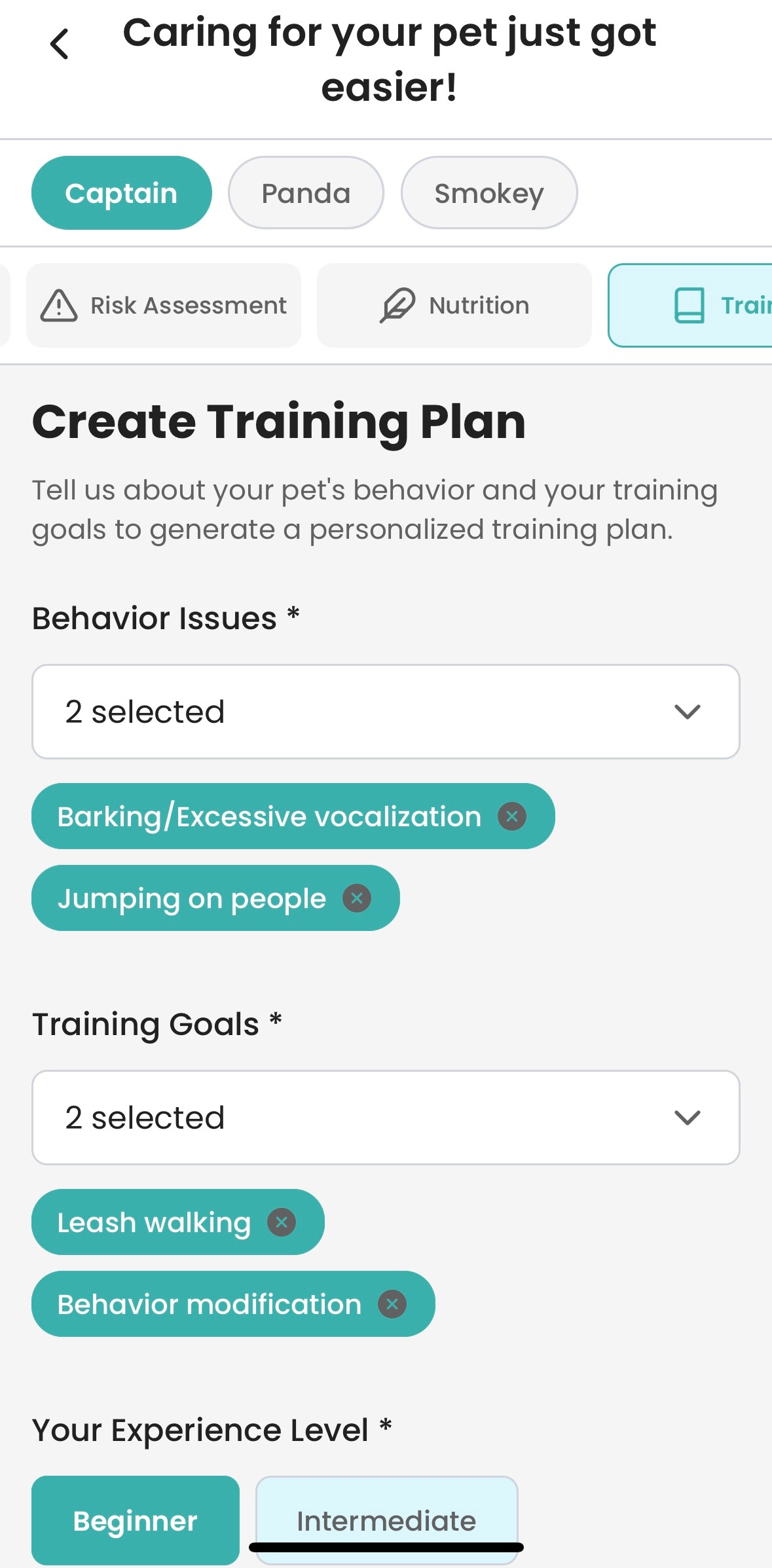Select Smokey as the active pet

[x=489, y=192]
